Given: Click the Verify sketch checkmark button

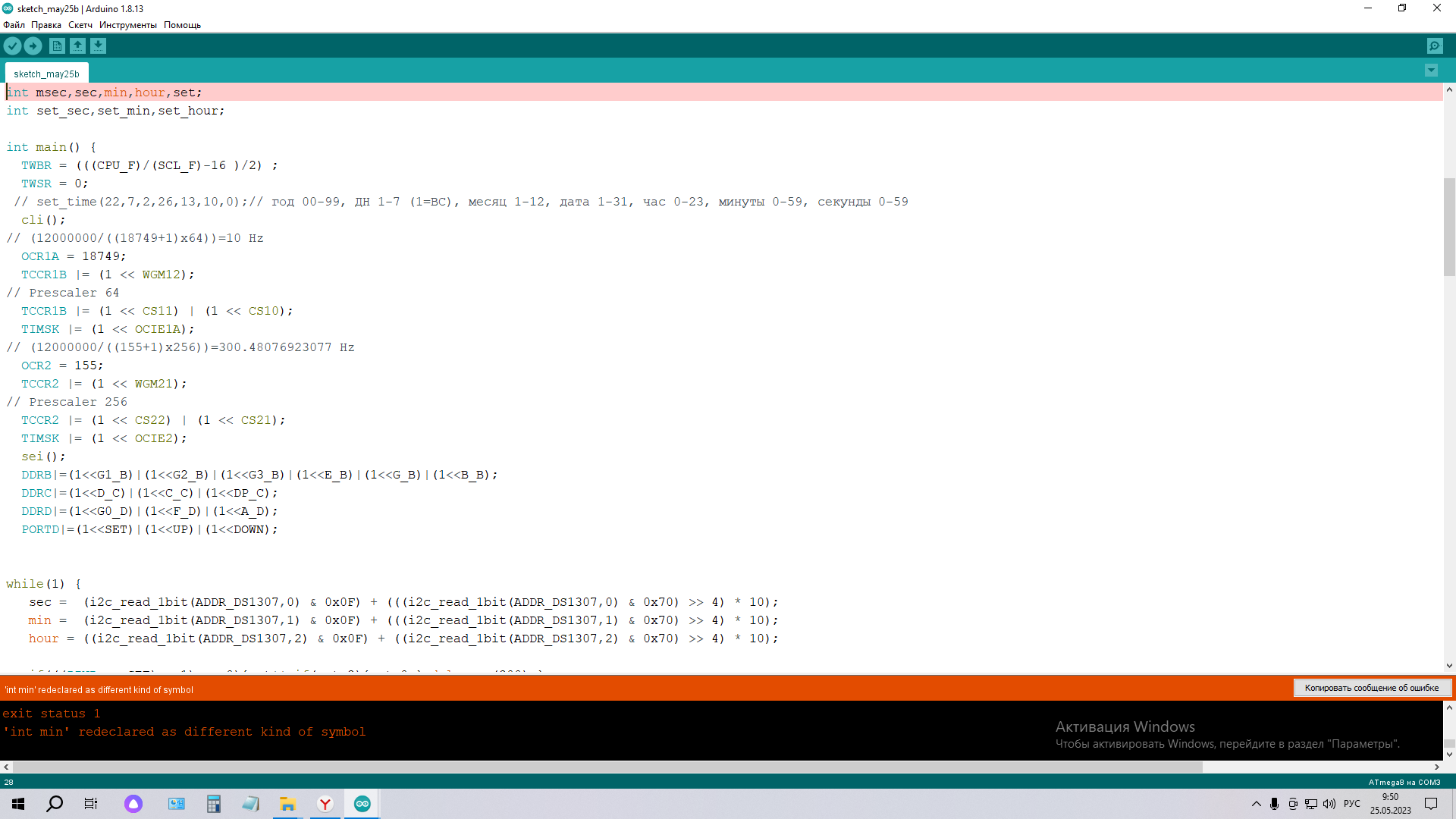Looking at the screenshot, I should click(x=12, y=46).
